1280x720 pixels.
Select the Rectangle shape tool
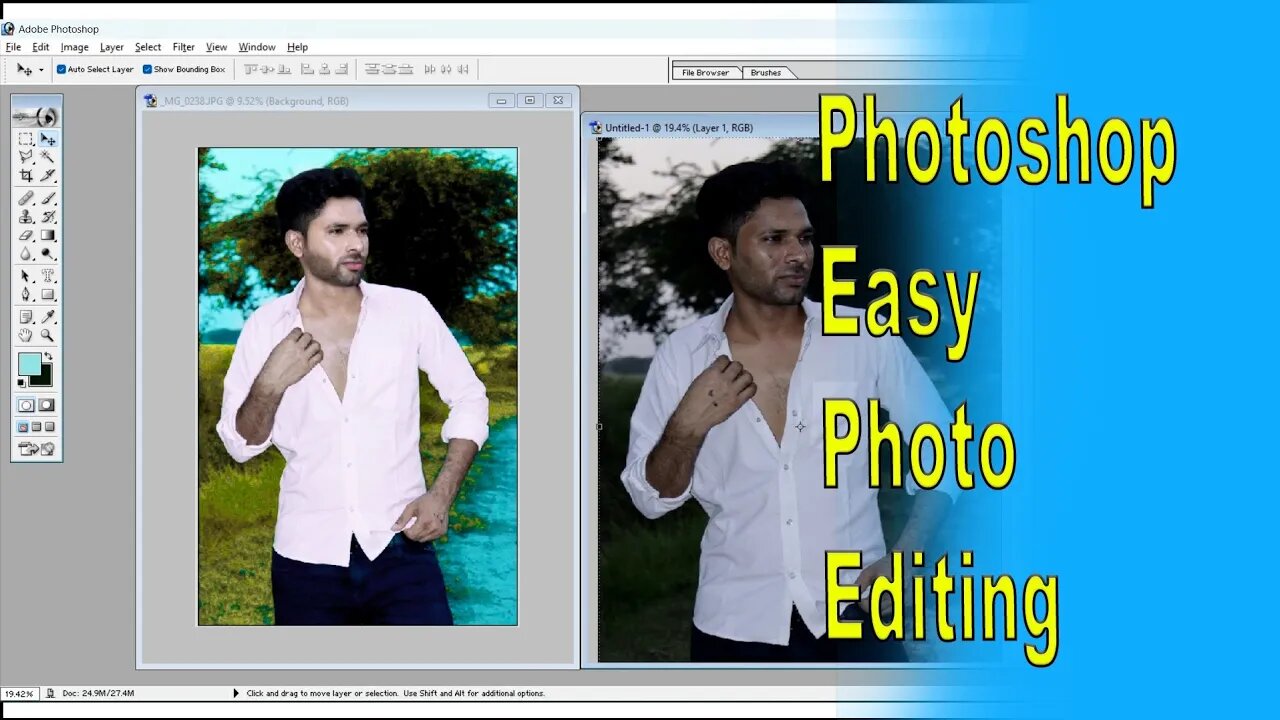[x=47, y=294]
